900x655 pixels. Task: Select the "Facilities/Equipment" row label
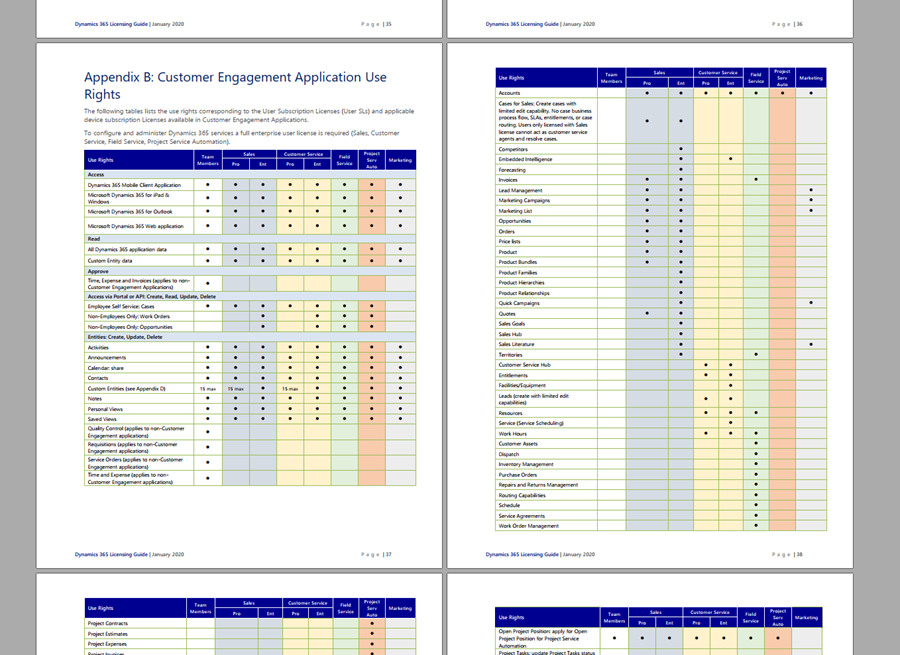coord(522,385)
